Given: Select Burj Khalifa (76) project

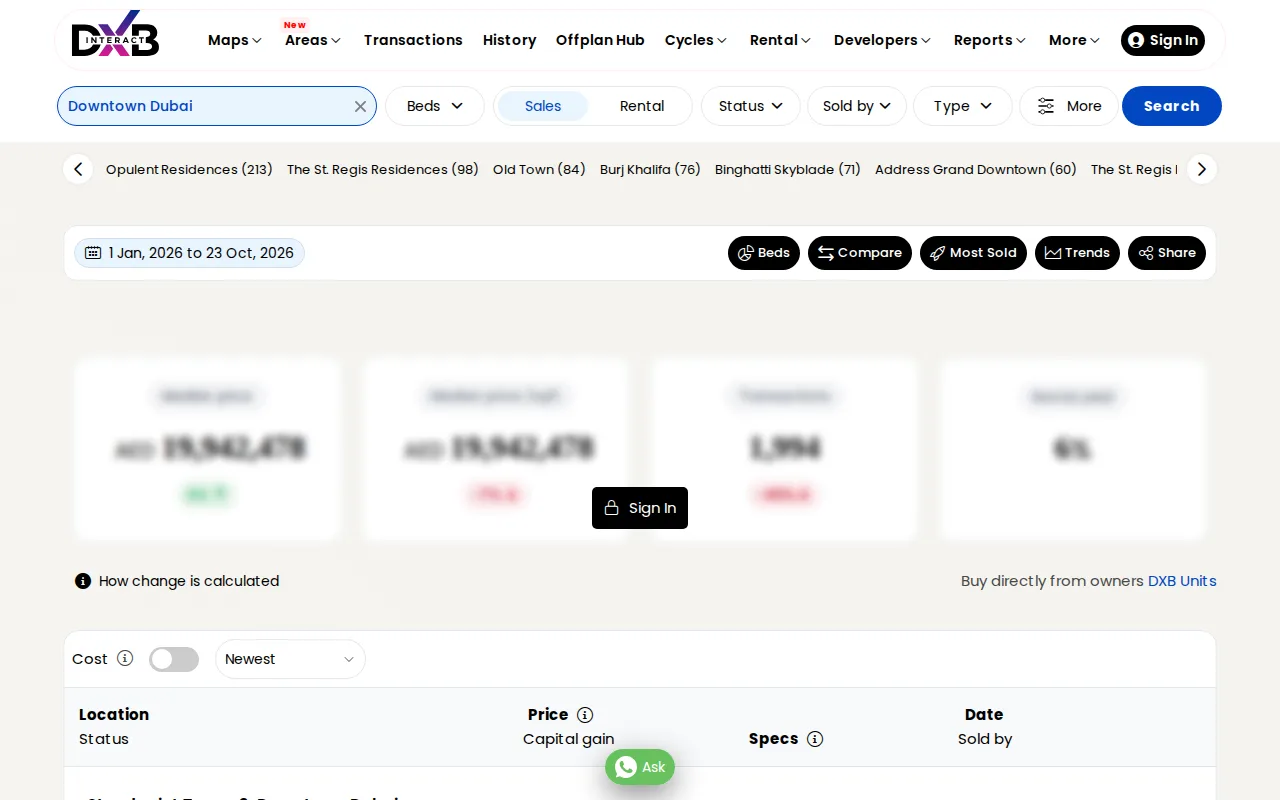Looking at the screenshot, I should click(x=650, y=169).
